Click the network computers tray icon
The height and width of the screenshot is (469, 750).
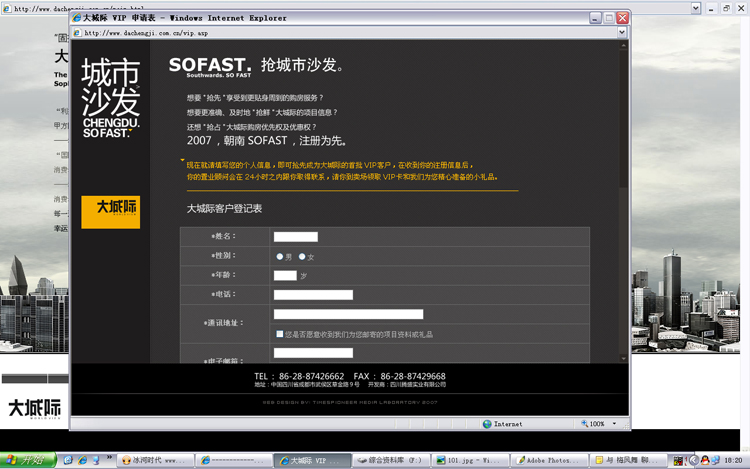(x=716, y=460)
